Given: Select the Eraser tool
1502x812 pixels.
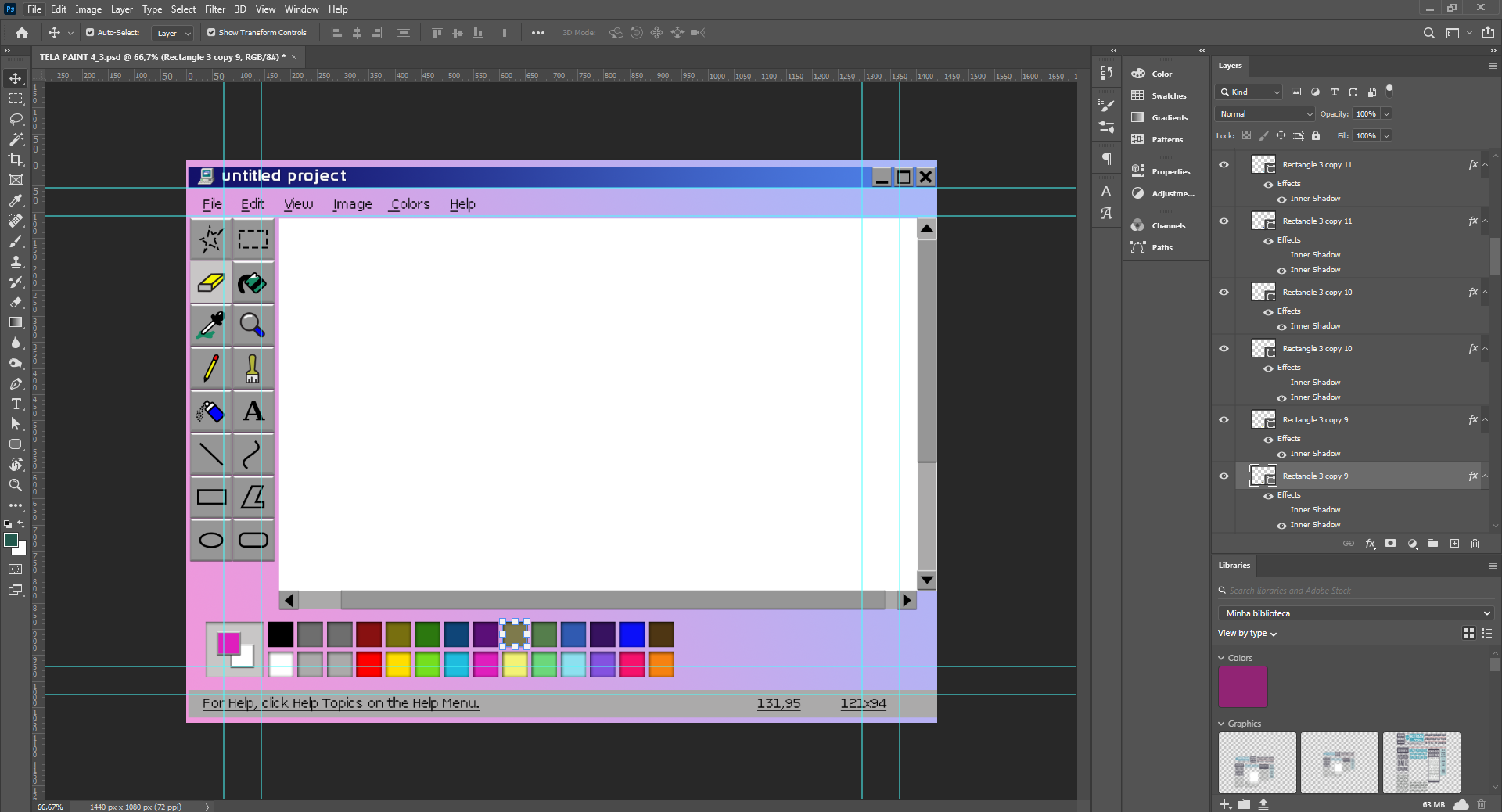Looking at the screenshot, I should pyautogui.click(x=16, y=302).
